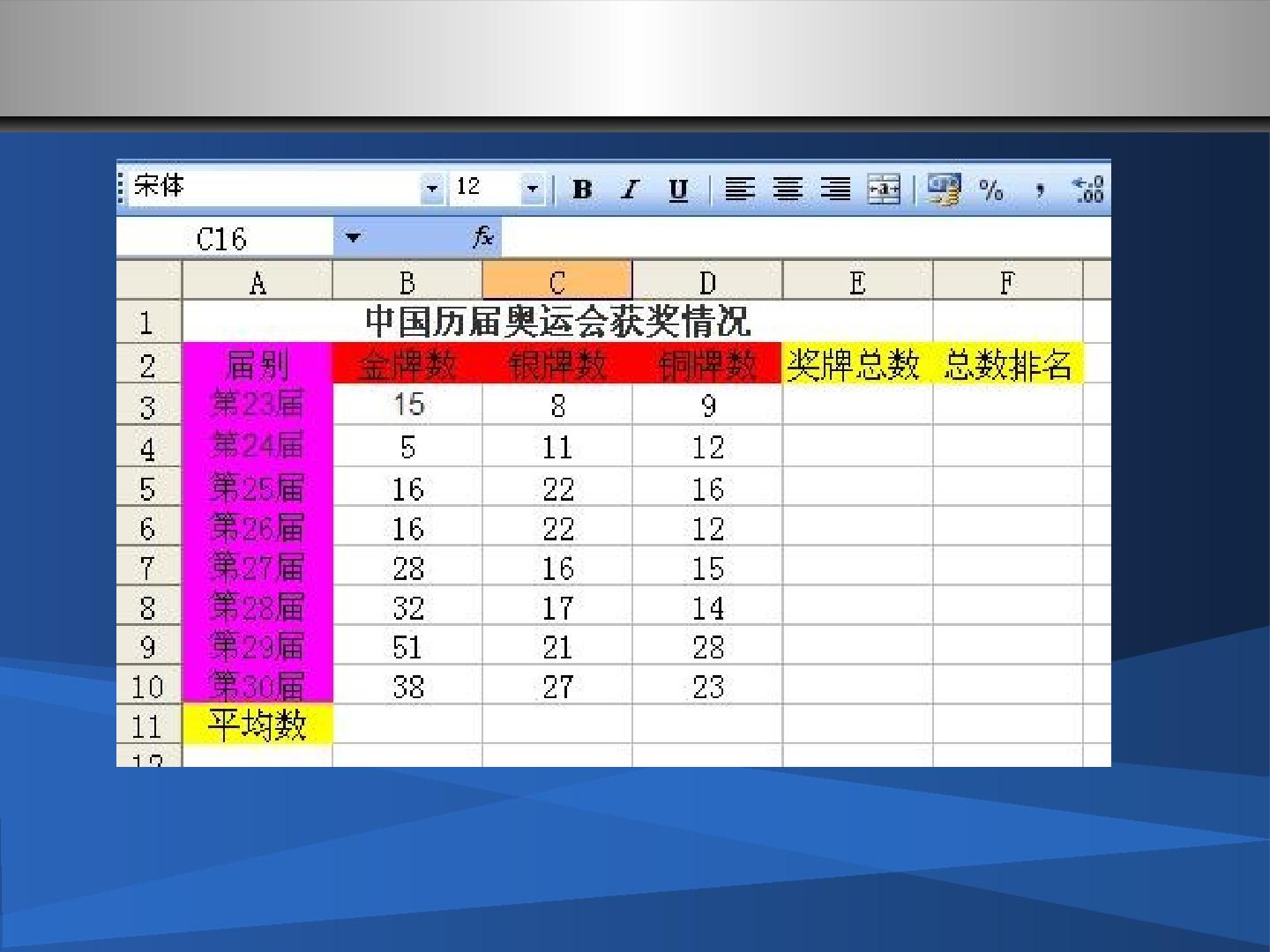Select column E header

(857, 282)
